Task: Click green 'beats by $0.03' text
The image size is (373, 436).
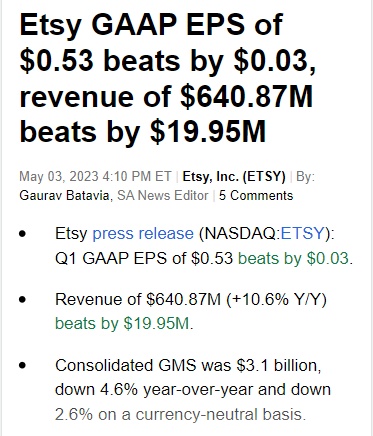Action: click(293, 258)
